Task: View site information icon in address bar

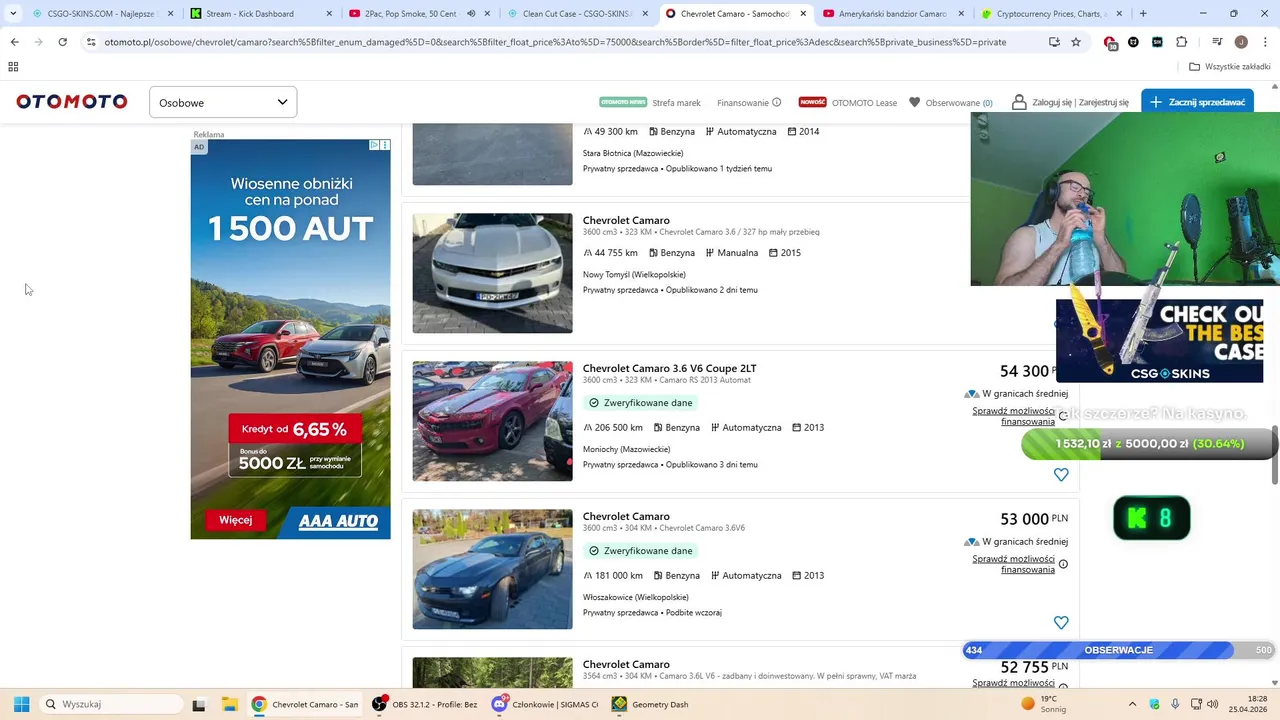Action: (91, 42)
